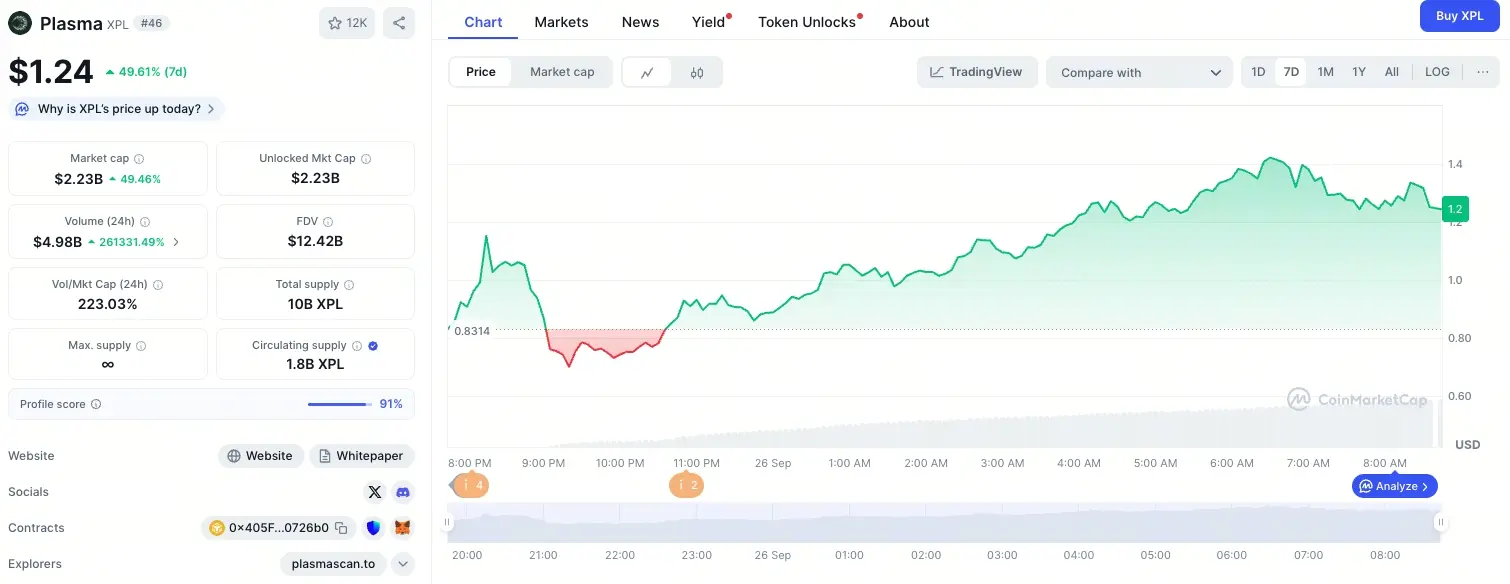Switch chart to Market cap view
The width and height of the screenshot is (1510, 584).
[x=562, y=72]
